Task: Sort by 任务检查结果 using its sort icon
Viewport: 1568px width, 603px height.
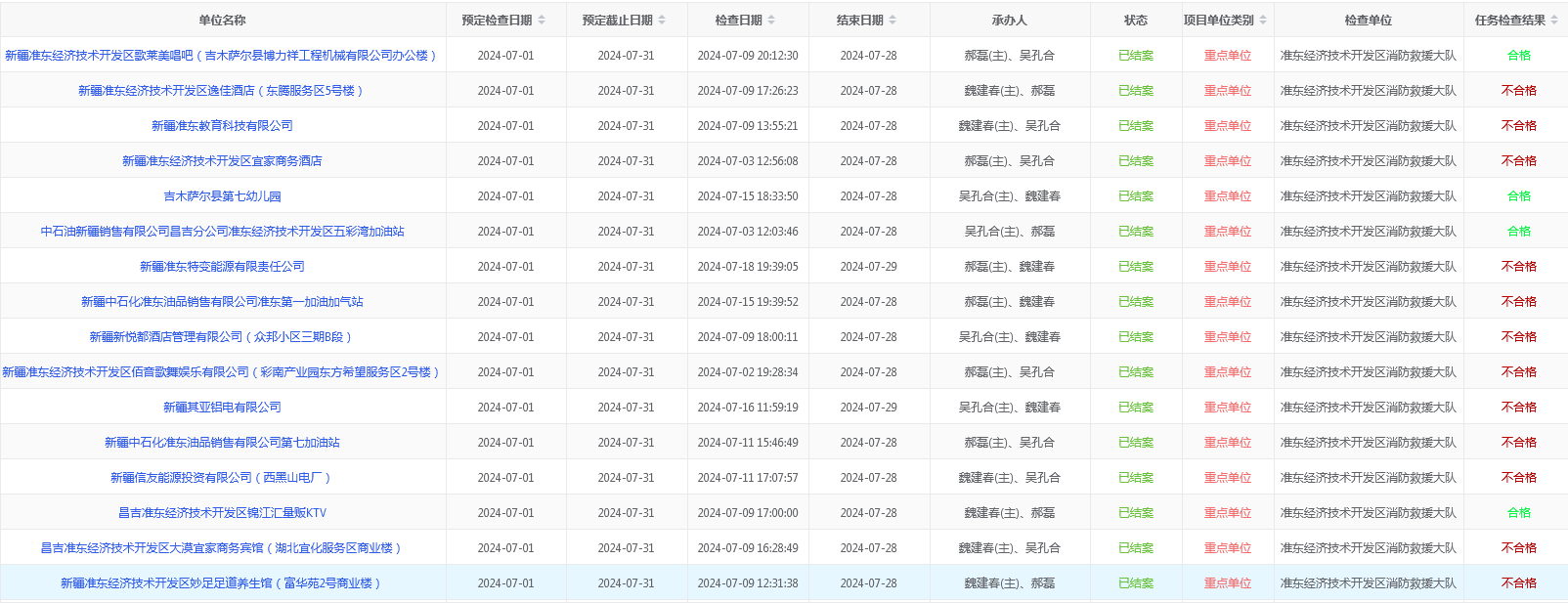Action: coord(1554,20)
